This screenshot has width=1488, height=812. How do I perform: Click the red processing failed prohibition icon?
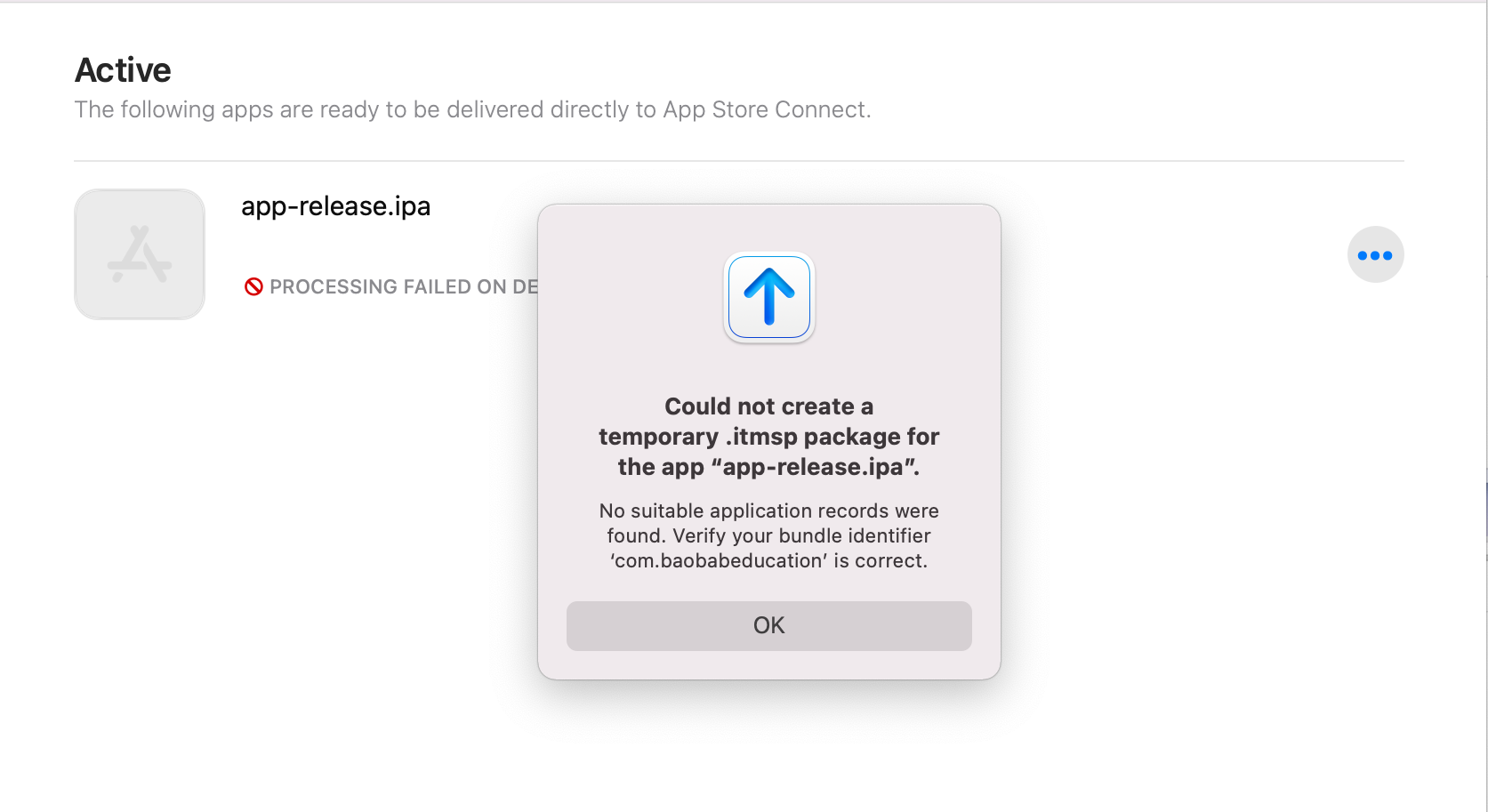coord(254,286)
